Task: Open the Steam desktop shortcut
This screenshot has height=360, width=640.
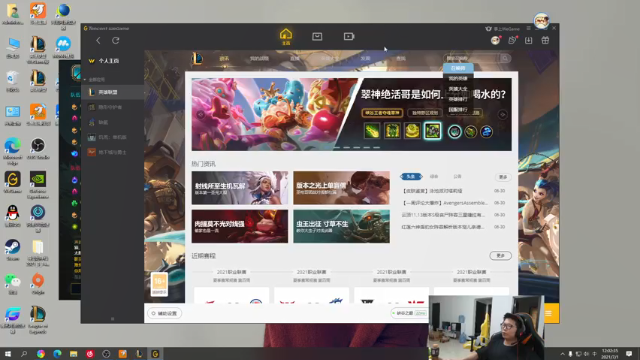Action: coord(13,250)
